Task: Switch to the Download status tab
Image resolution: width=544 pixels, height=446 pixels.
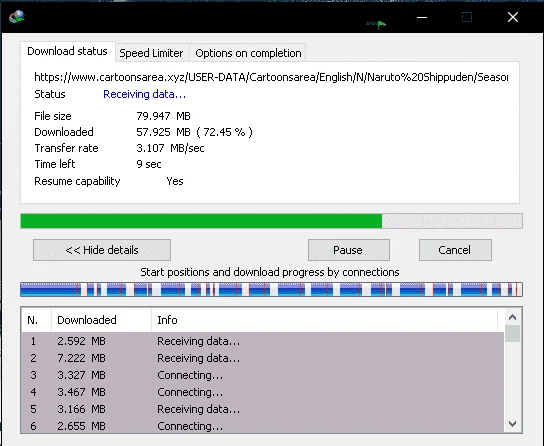Action: (x=67, y=51)
